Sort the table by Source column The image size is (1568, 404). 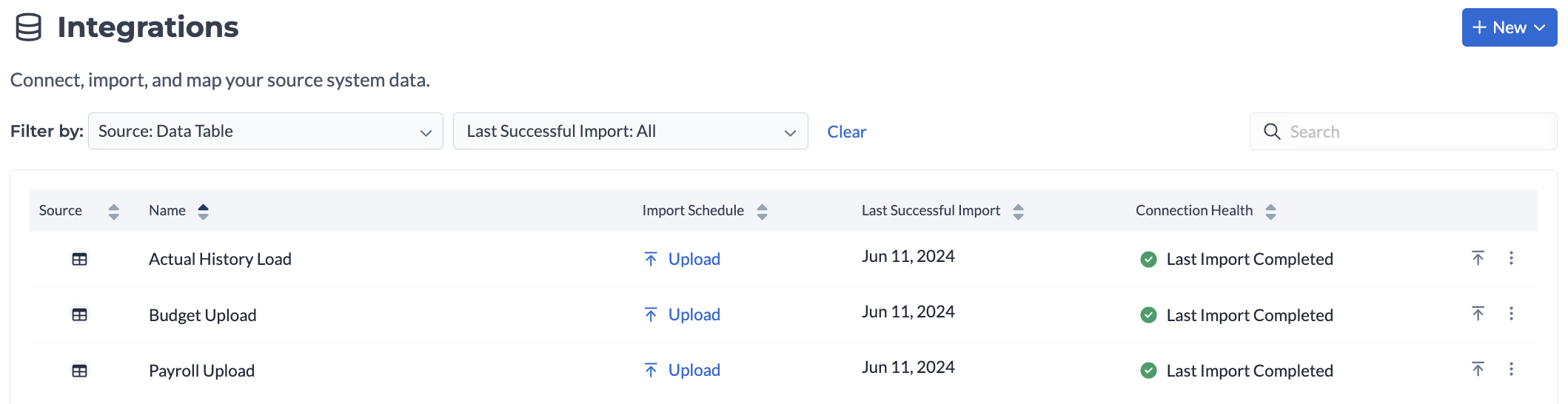click(113, 212)
